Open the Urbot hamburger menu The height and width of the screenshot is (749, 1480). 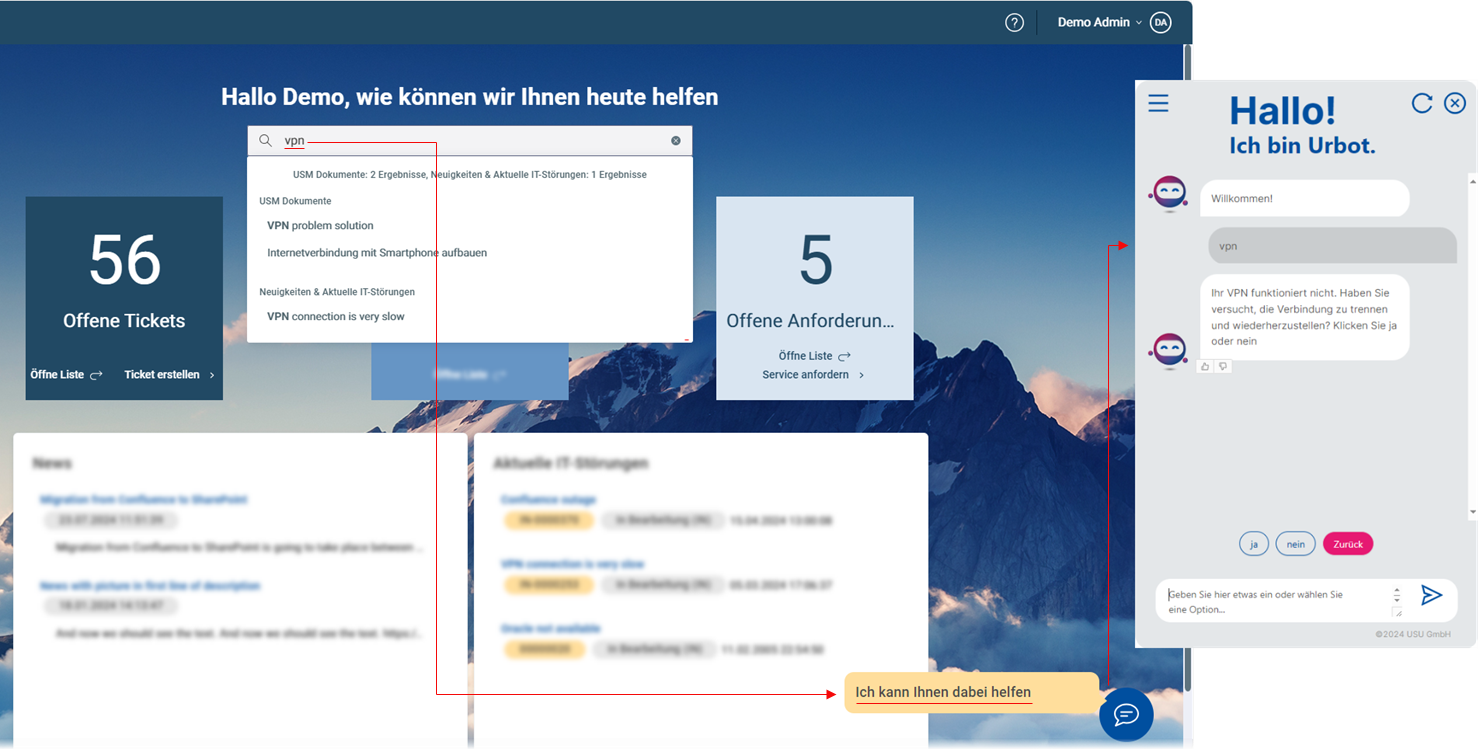tap(1158, 103)
